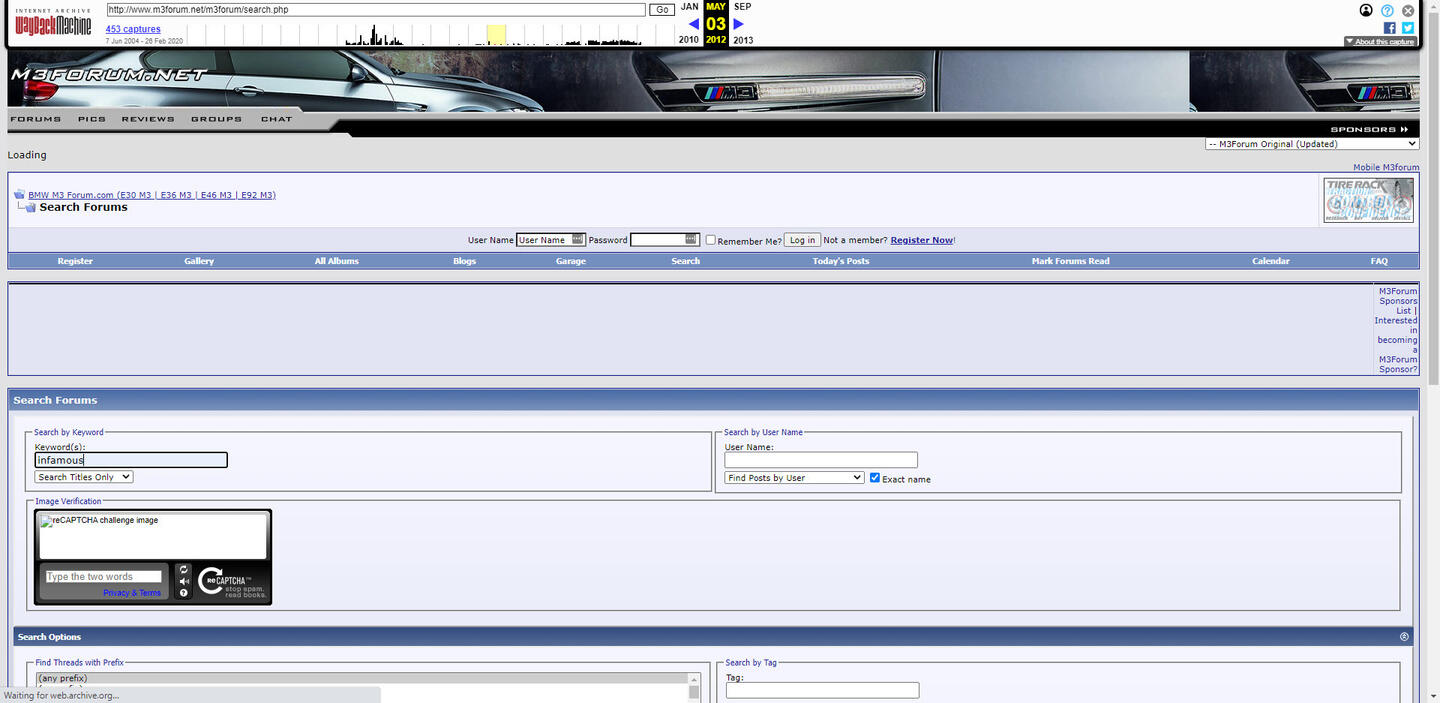Open the Mobile M3forum link
This screenshot has width=1440, height=703.
pos(1386,168)
